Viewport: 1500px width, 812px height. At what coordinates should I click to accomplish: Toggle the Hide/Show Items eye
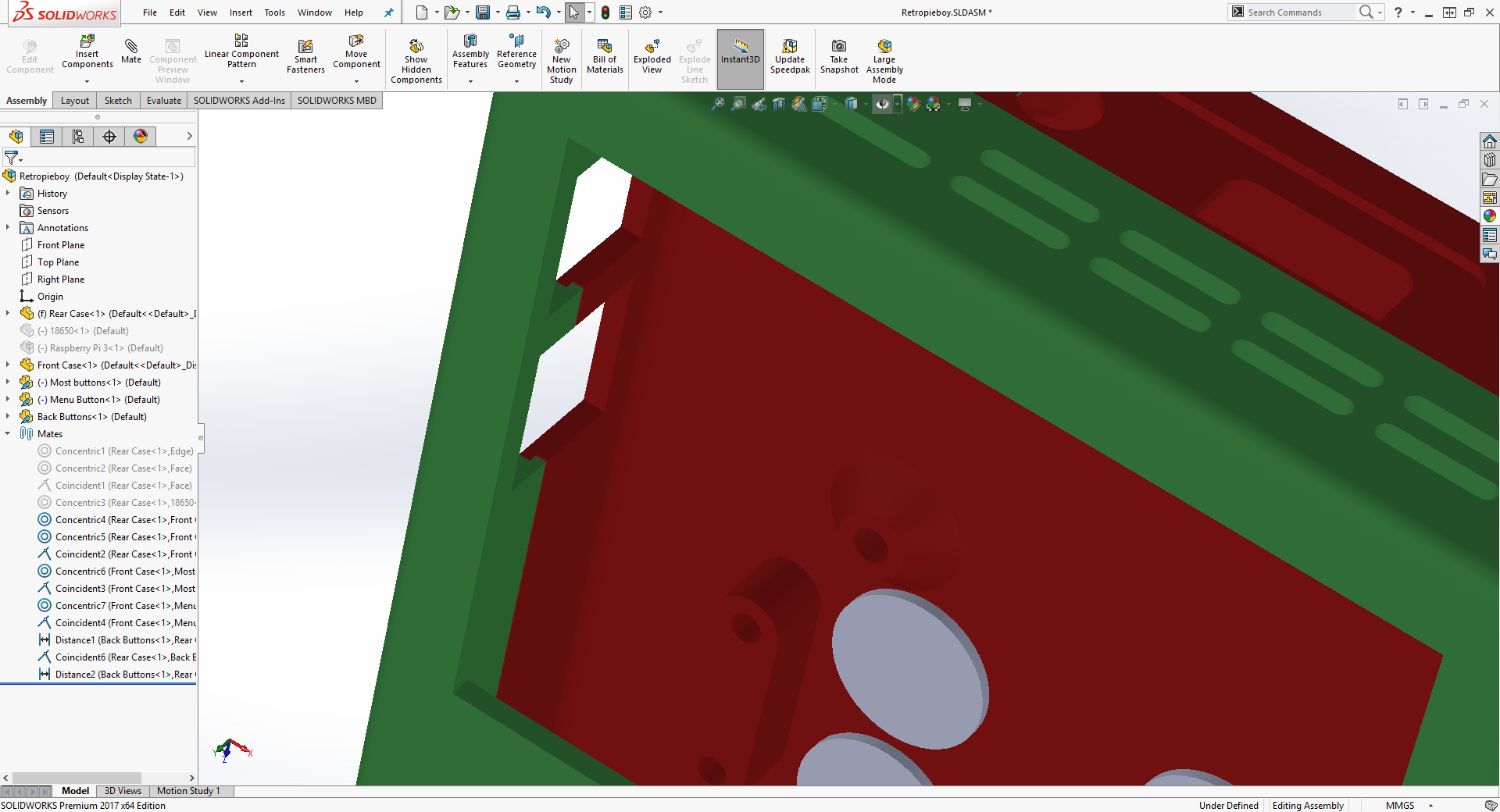pyautogui.click(x=882, y=104)
